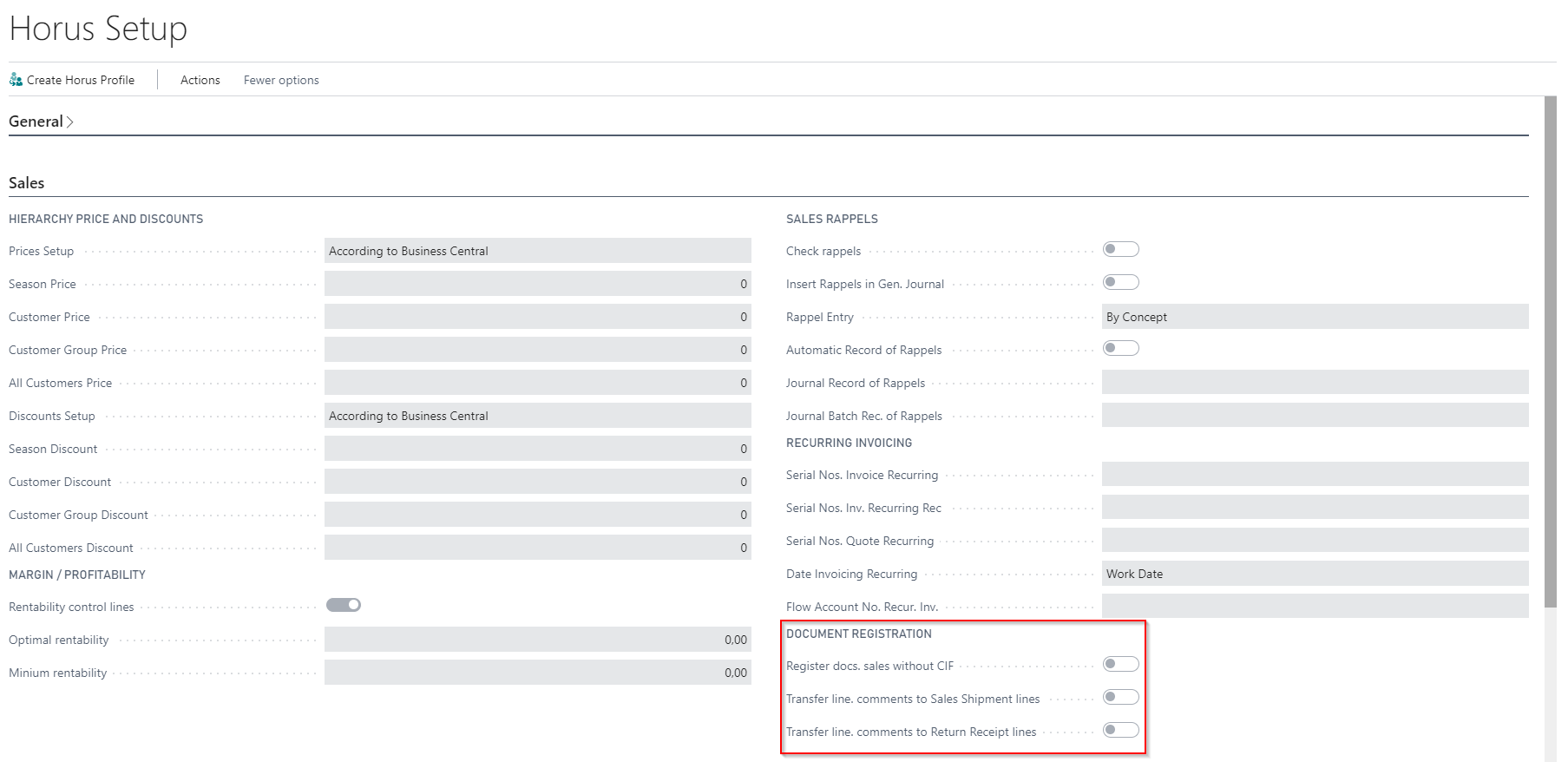Click Serial Nos. Inv. Recurring Rec field
Screen dimensions: 1568x762
click(x=1315, y=508)
